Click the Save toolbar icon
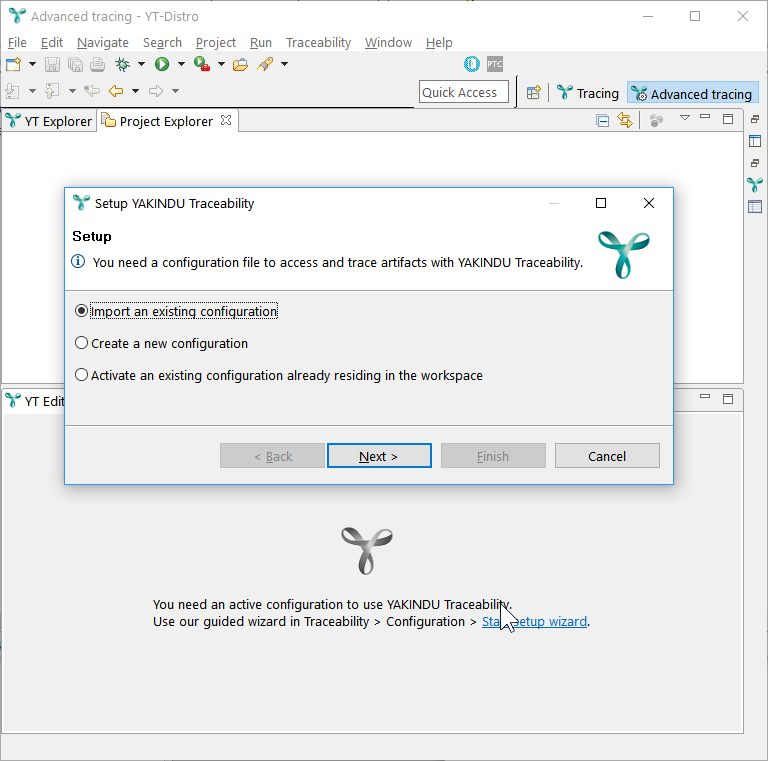This screenshot has width=768, height=761. 52,64
